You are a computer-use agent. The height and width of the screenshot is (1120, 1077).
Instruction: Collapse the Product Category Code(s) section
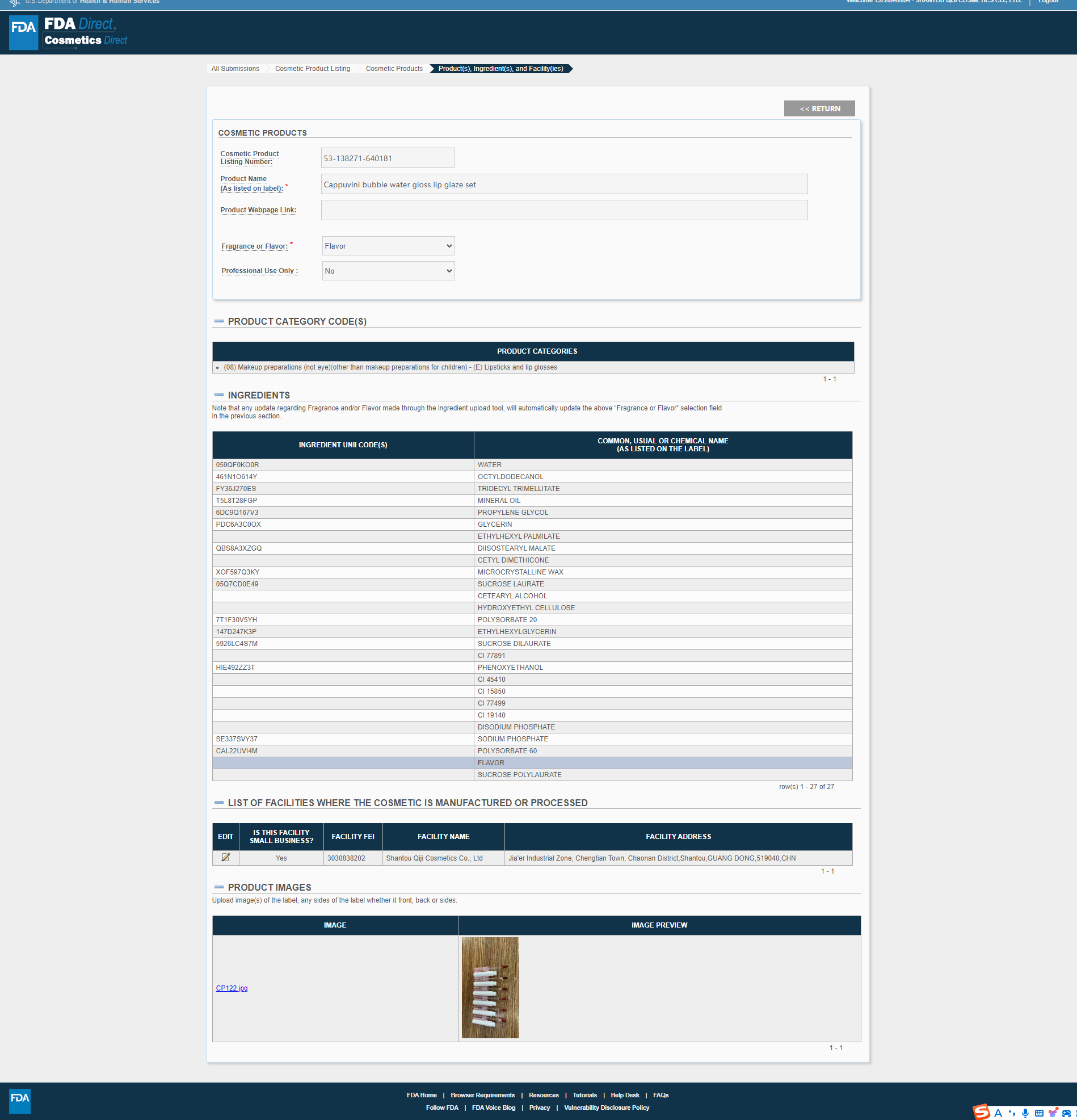pos(219,321)
